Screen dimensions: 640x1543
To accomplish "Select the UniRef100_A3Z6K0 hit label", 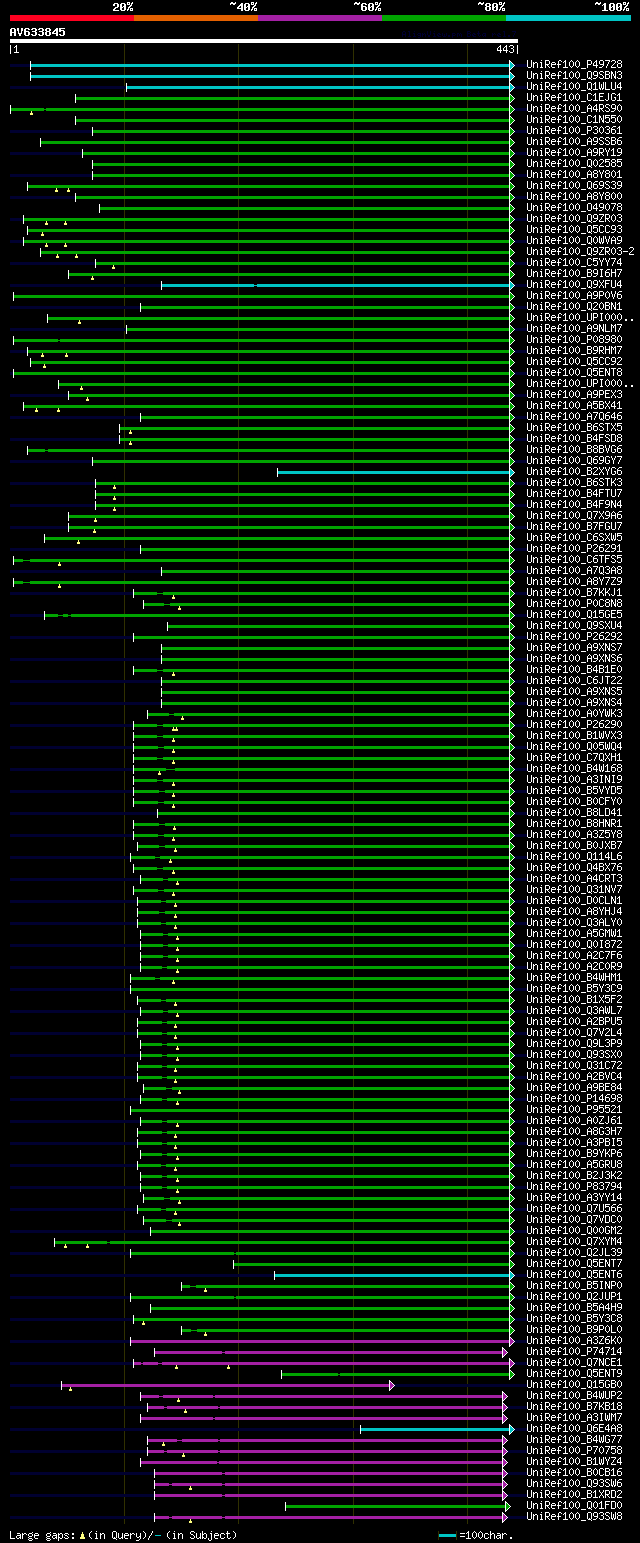I will click(x=574, y=1341).
